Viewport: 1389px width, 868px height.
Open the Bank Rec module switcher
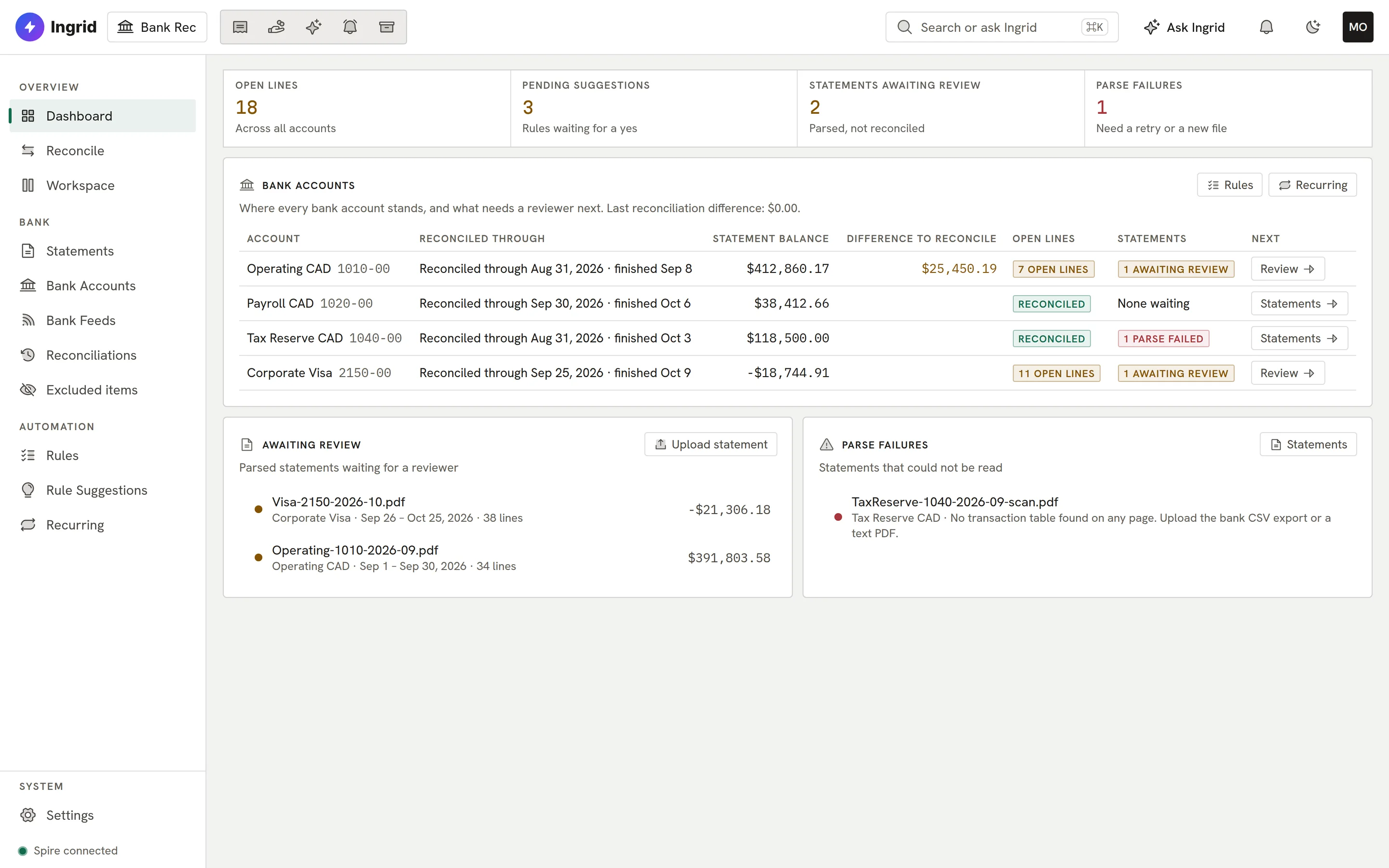pyautogui.click(x=157, y=27)
